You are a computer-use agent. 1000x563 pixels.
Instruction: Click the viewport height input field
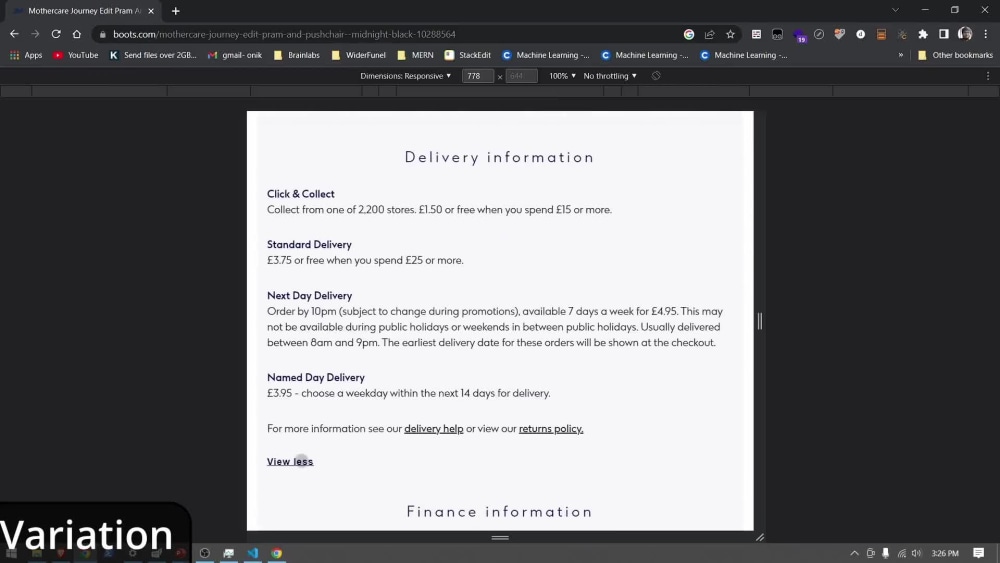click(521, 76)
